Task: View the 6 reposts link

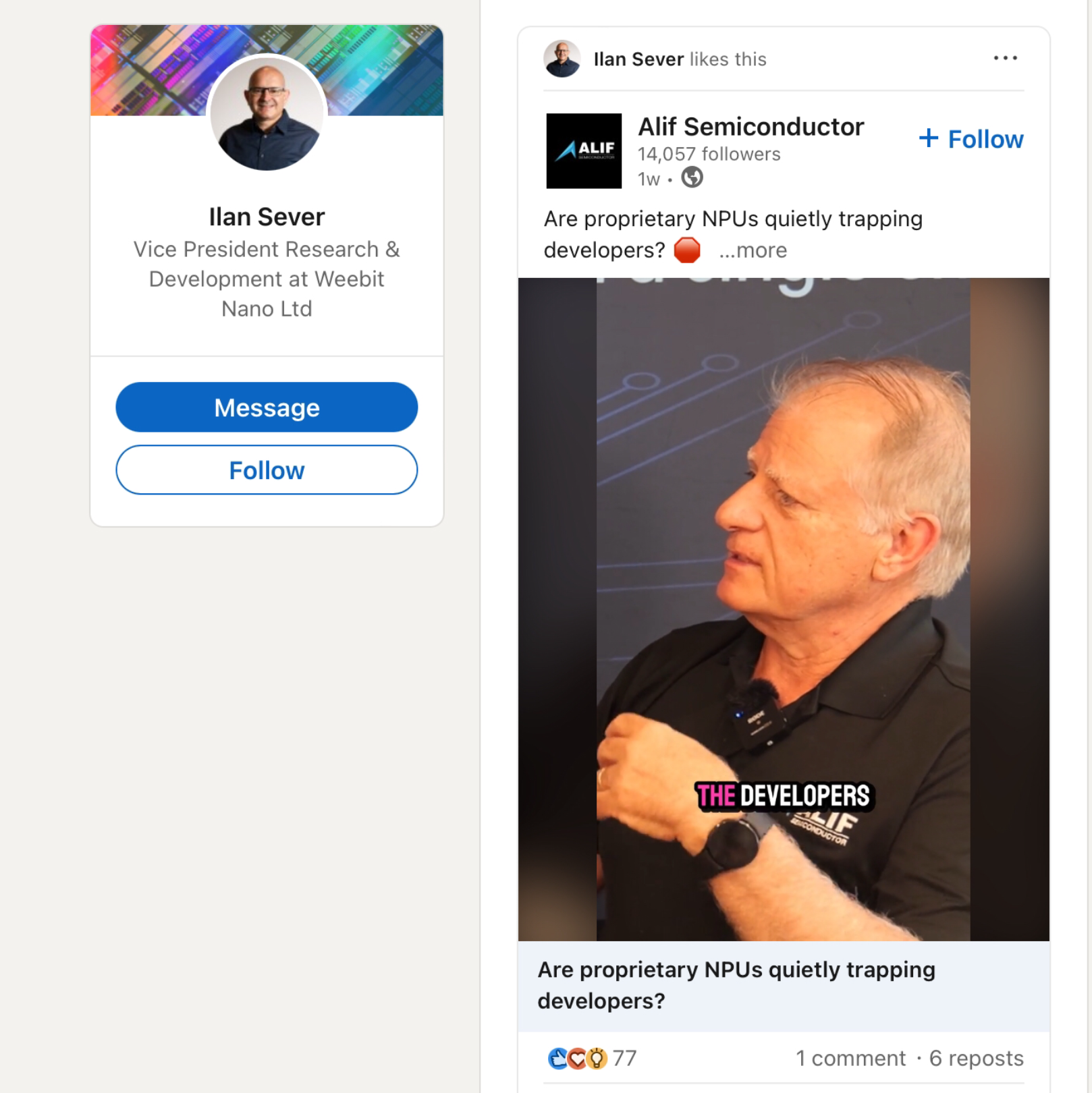Action: (x=976, y=1058)
